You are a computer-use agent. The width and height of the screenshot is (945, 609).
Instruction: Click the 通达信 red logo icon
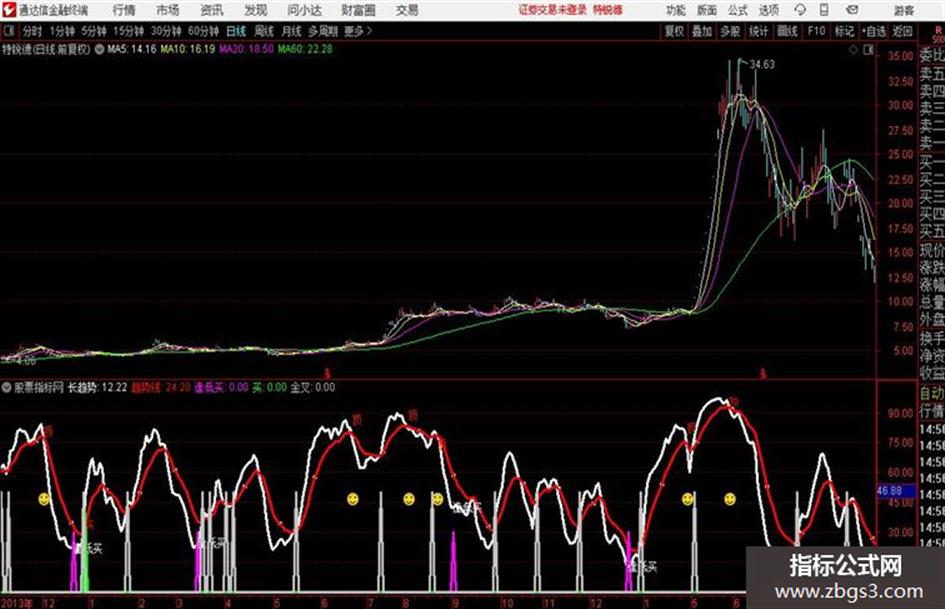9,10
